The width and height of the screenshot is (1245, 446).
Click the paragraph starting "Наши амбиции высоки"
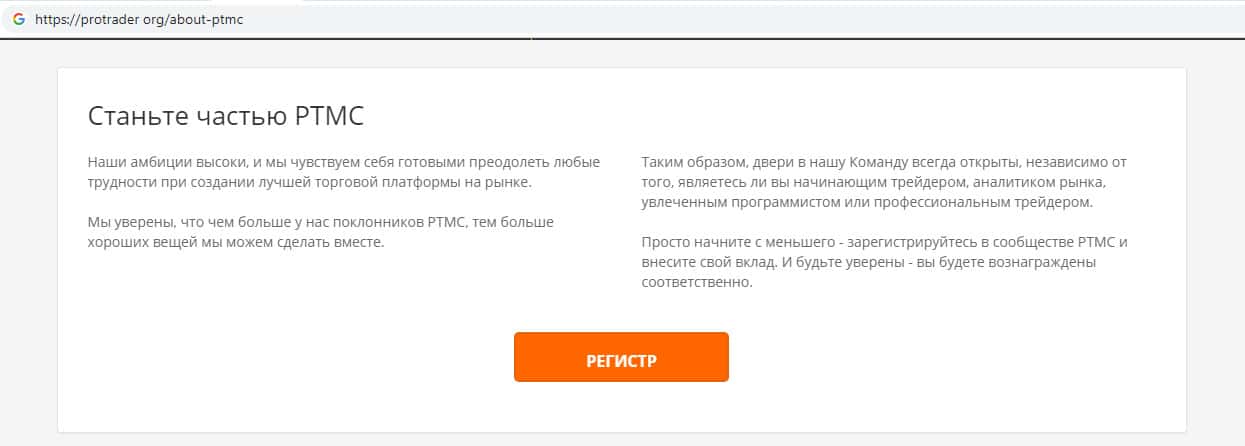[x=344, y=172]
